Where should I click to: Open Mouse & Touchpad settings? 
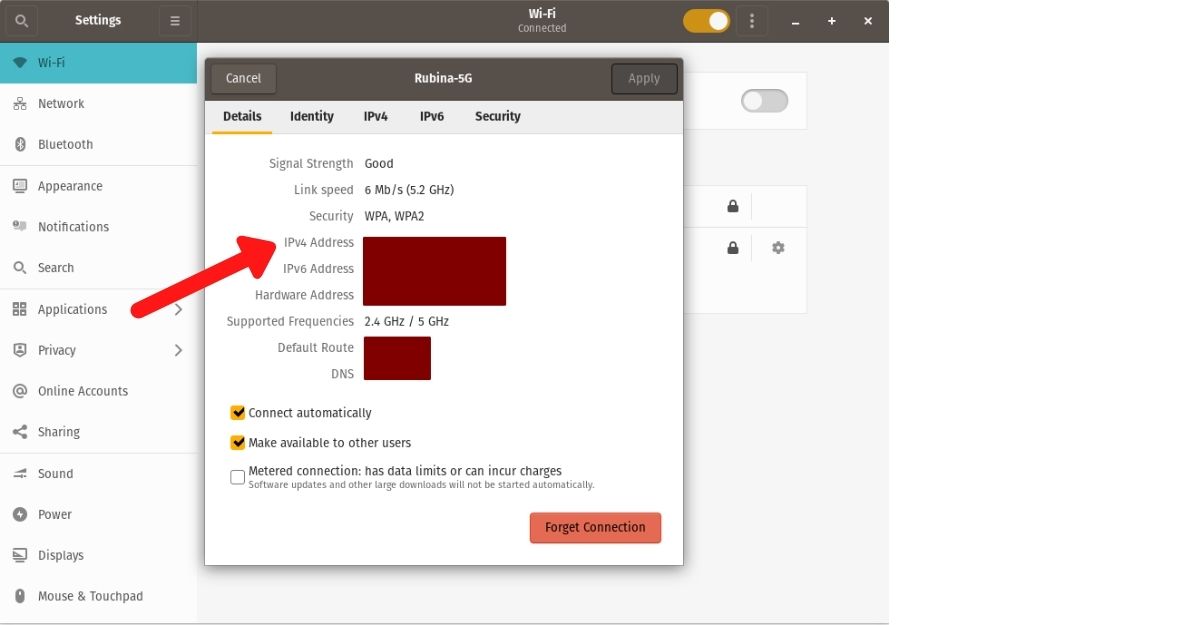(x=98, y=597)
